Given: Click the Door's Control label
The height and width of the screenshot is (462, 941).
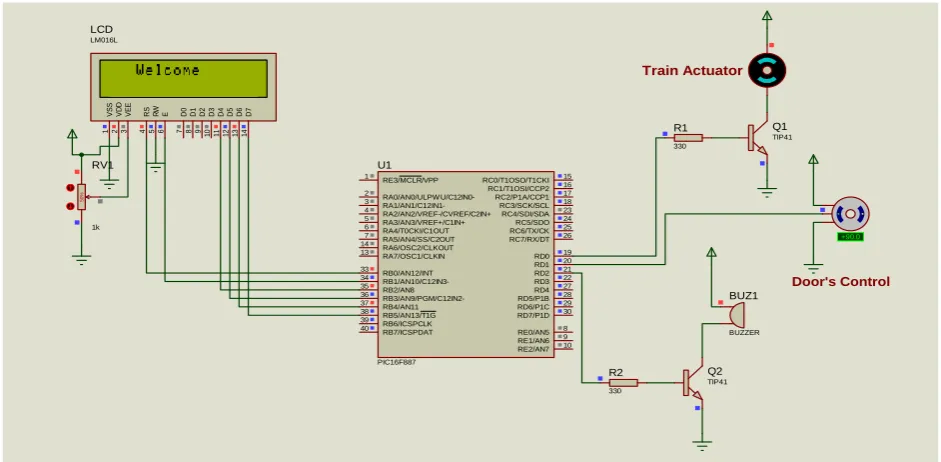Looking at the screenshot, I should [x=841, y=282].
